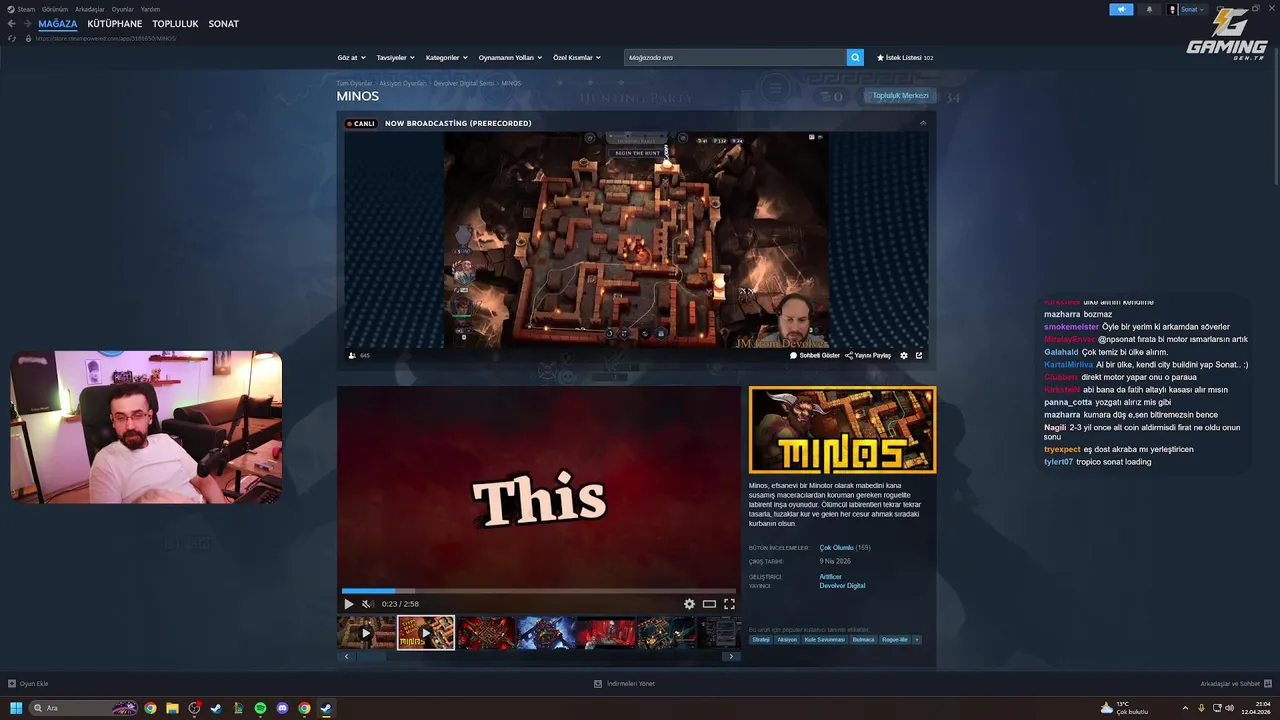
Task: Click the Rogue-lite tag
Action: pyautogui.click(x=895, y=640)
